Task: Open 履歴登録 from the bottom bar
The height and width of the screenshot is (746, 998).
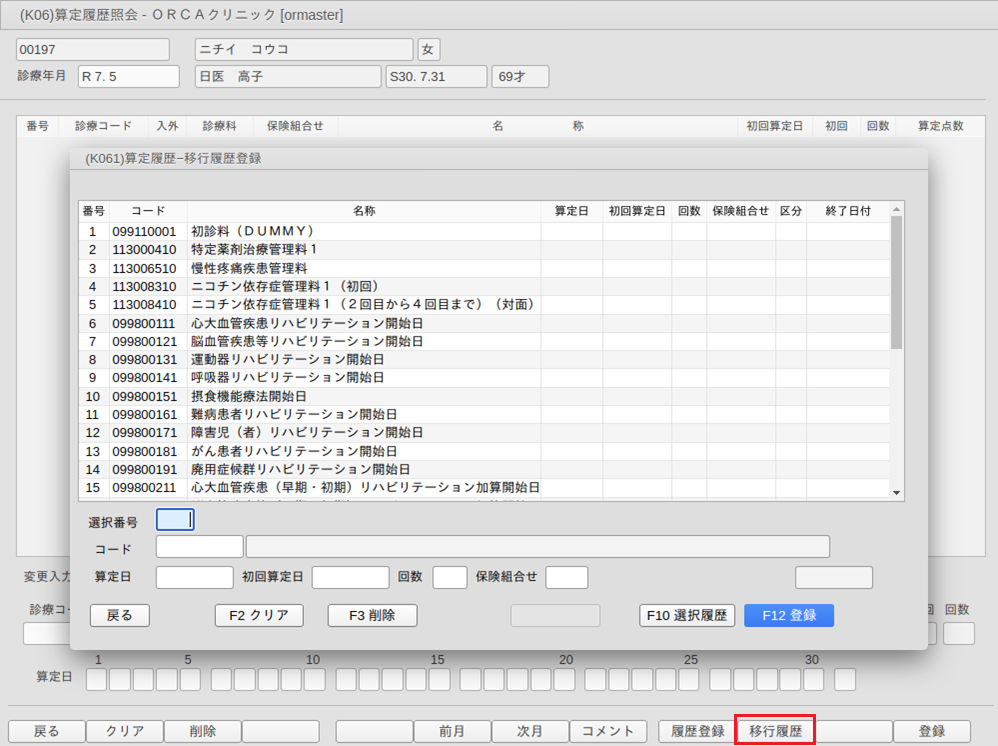Action: pyautogui.click(x=697, y=731)
